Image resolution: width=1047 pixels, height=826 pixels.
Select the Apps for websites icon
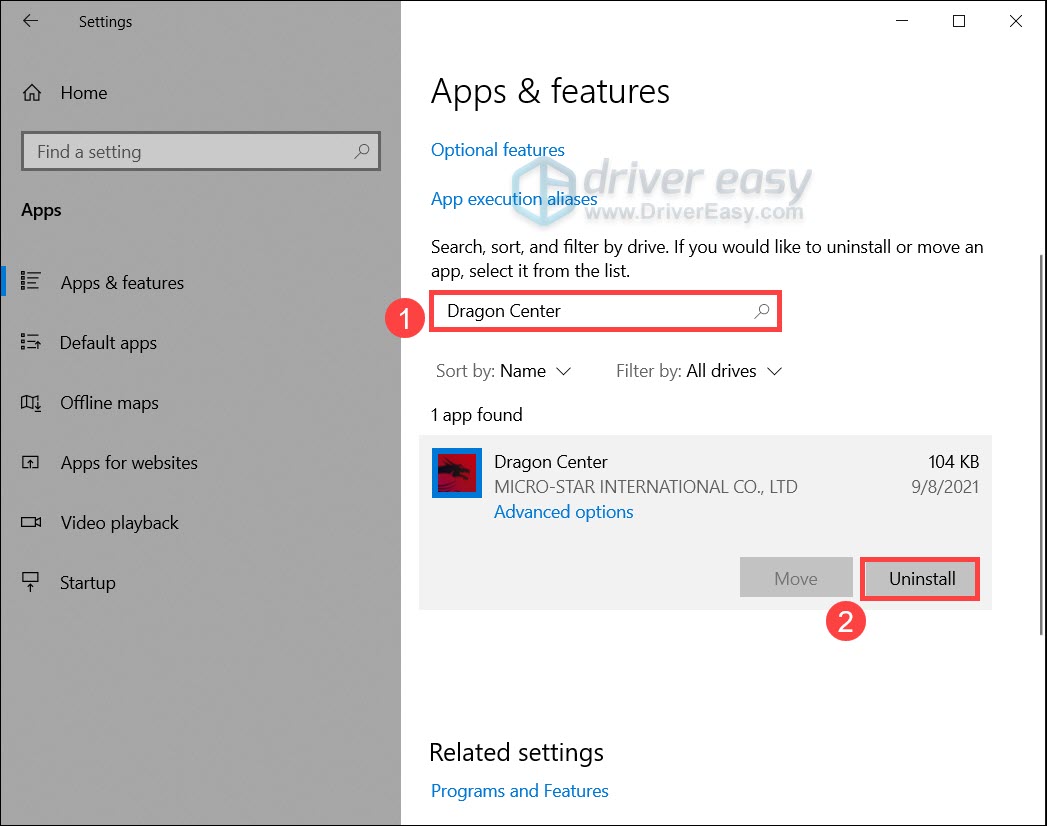pos(31,462)
